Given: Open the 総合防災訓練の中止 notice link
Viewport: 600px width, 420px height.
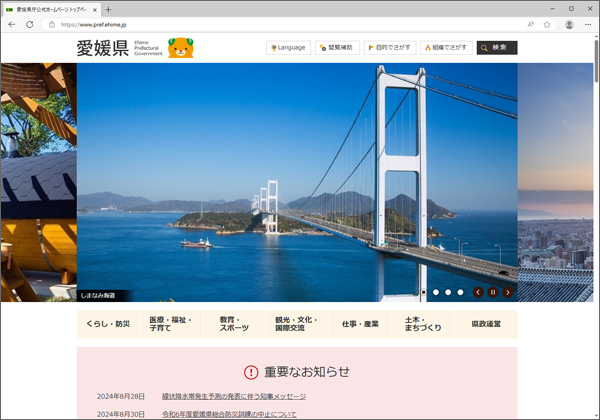Looking at the screenshot, I should coord(229,414).
